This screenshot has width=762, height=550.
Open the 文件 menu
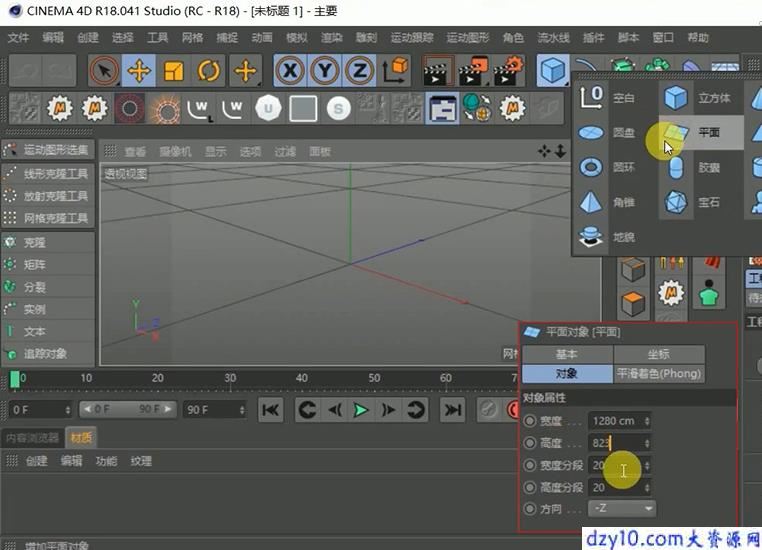(x=18, y=38)
